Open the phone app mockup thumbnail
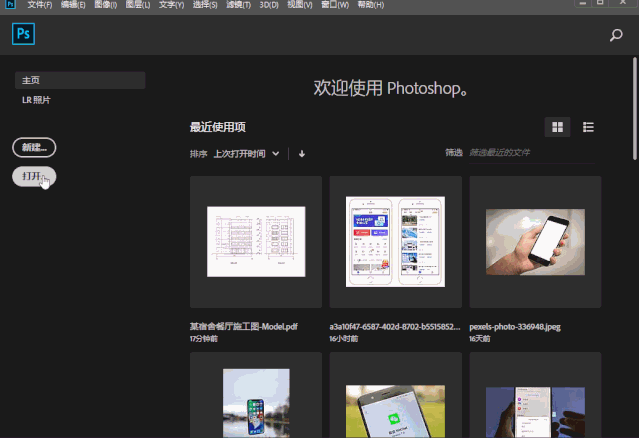 coord(395,242)
